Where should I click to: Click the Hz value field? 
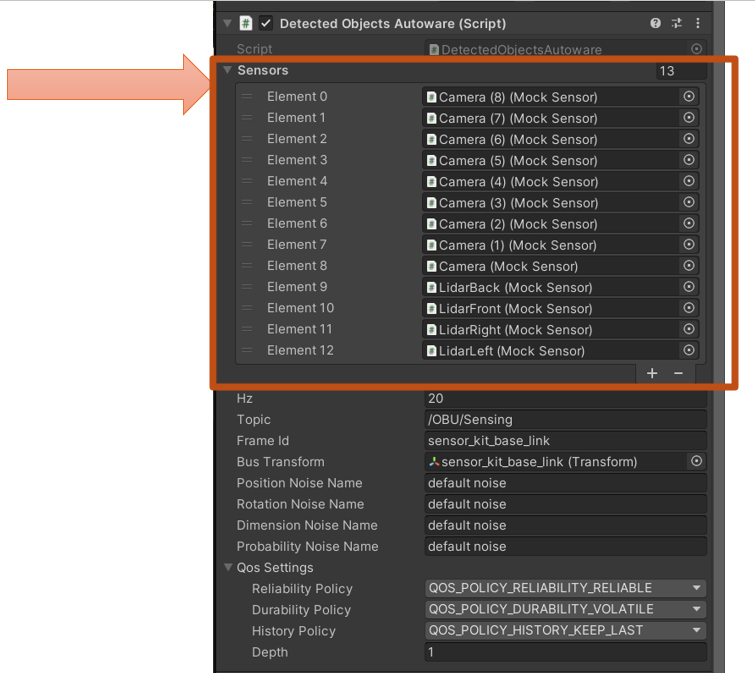click(565, 398)
